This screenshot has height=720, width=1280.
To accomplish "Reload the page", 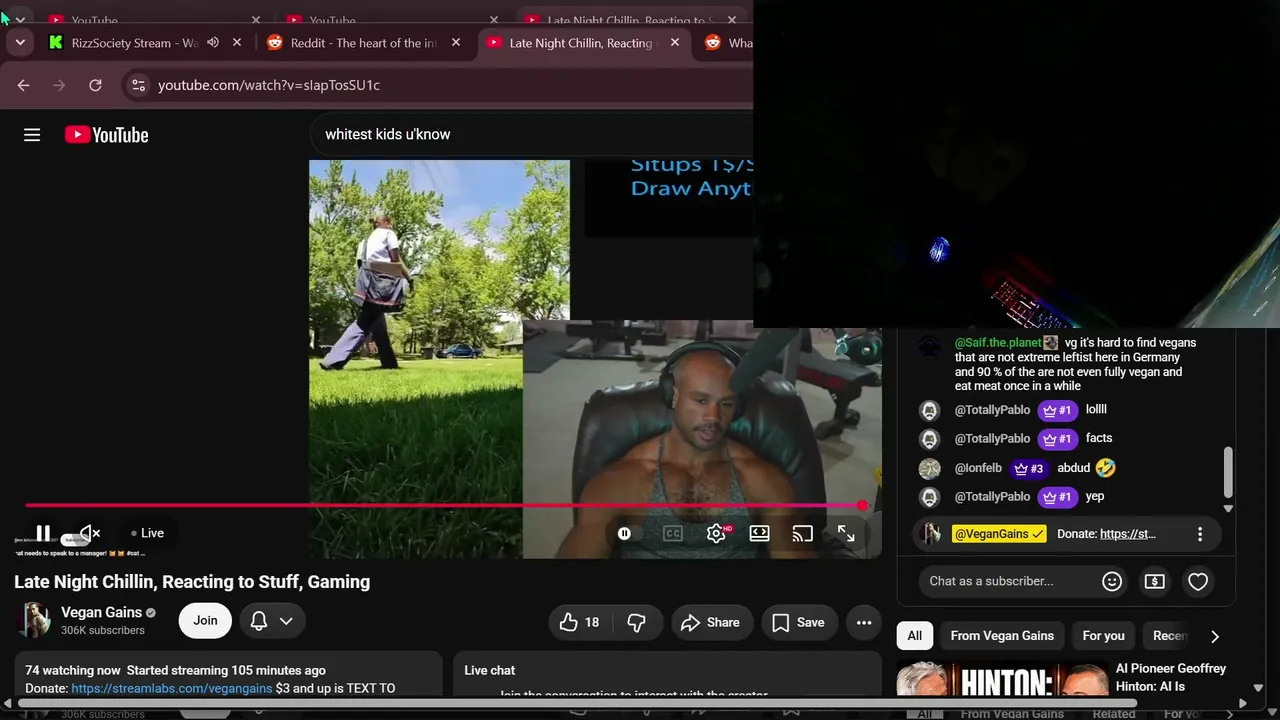I will point(95,85).
